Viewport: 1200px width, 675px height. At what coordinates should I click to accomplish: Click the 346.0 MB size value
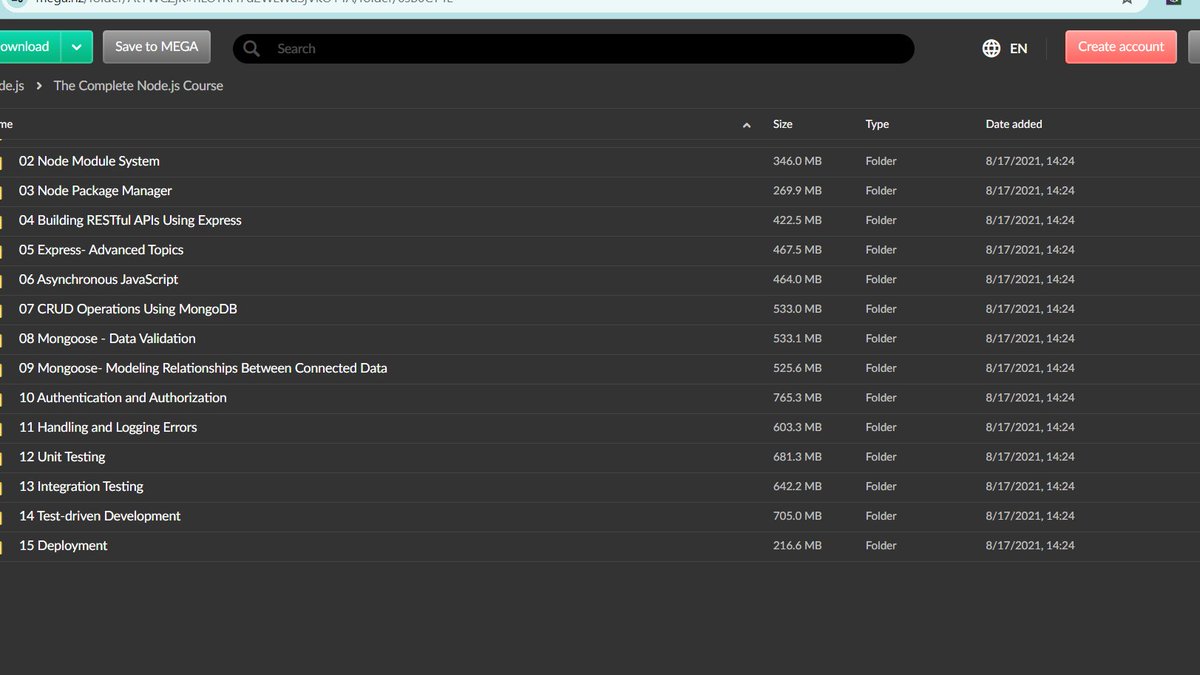click(x=797, y=161)
